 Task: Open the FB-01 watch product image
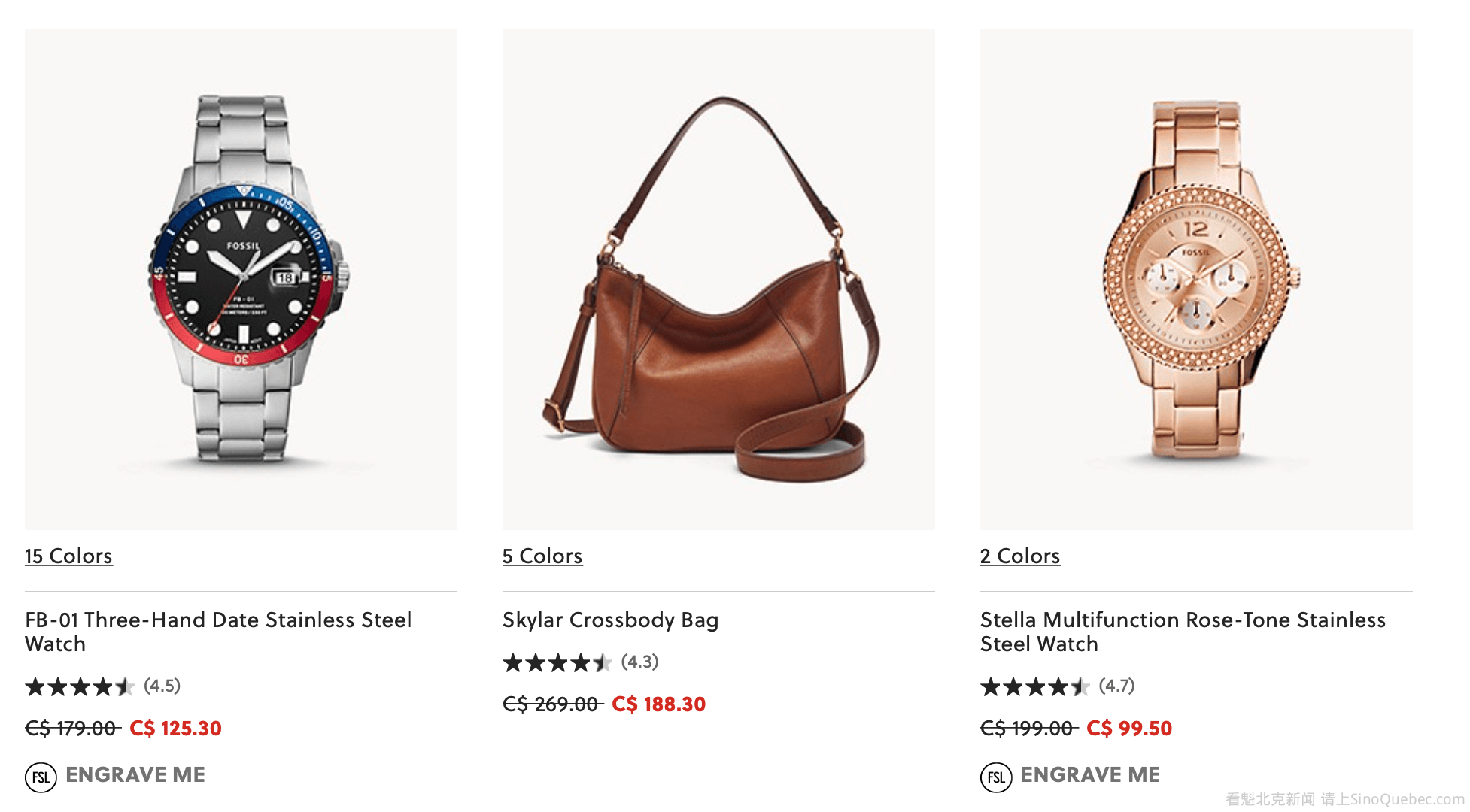(x=241, y=279)
